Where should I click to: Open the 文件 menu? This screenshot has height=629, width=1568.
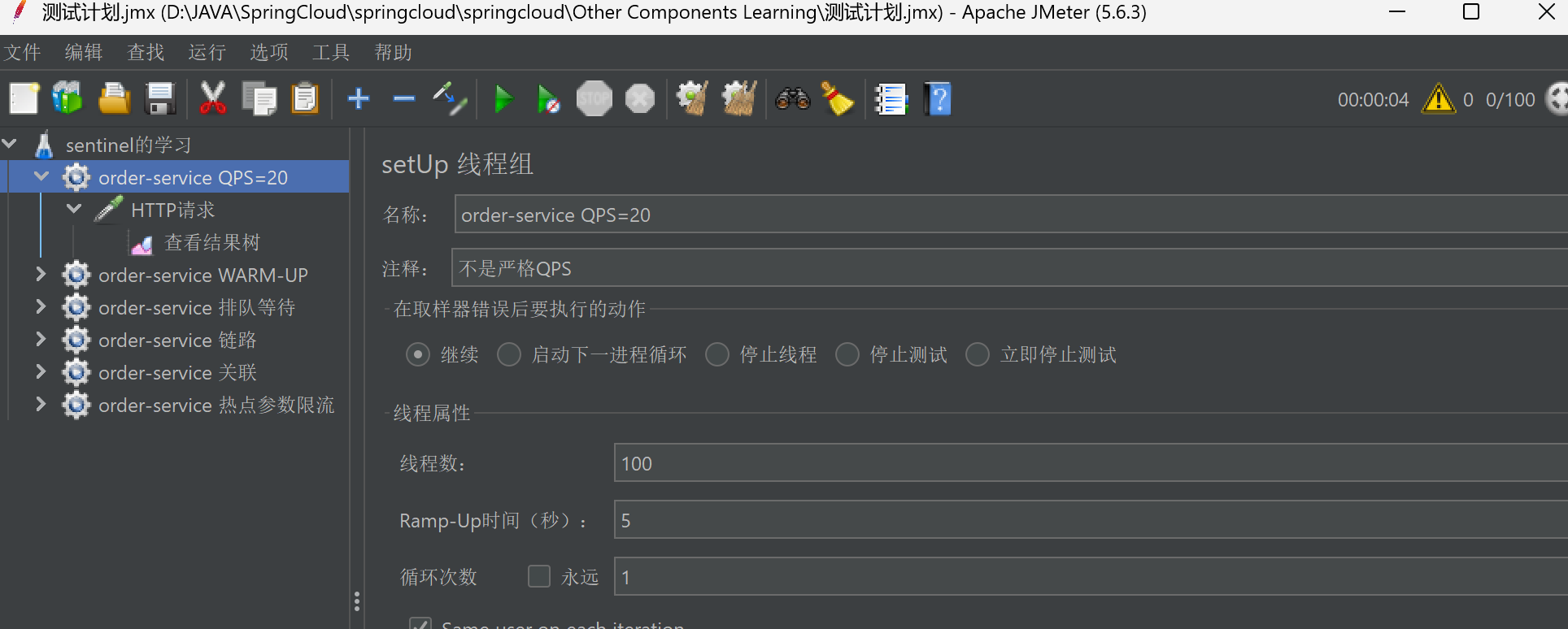tap(22, 52)
